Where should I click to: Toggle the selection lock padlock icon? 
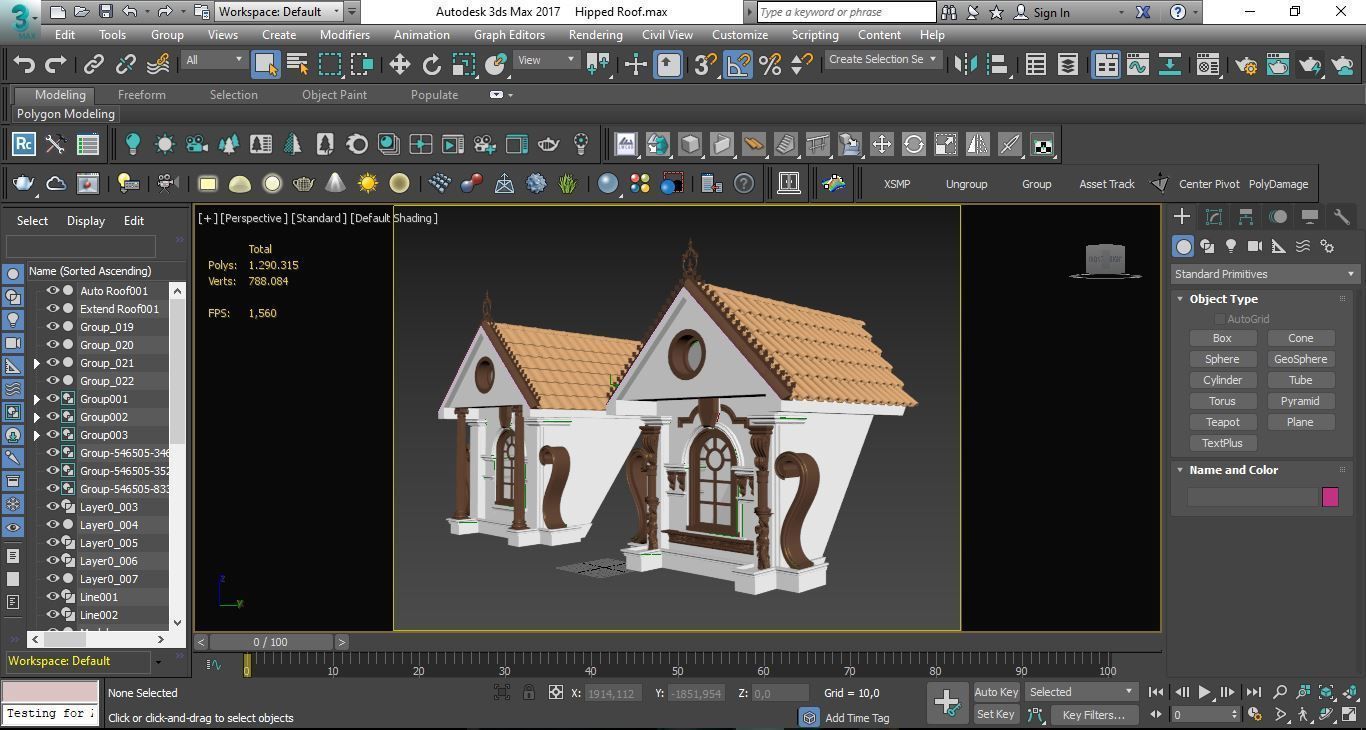click(529, 692)
